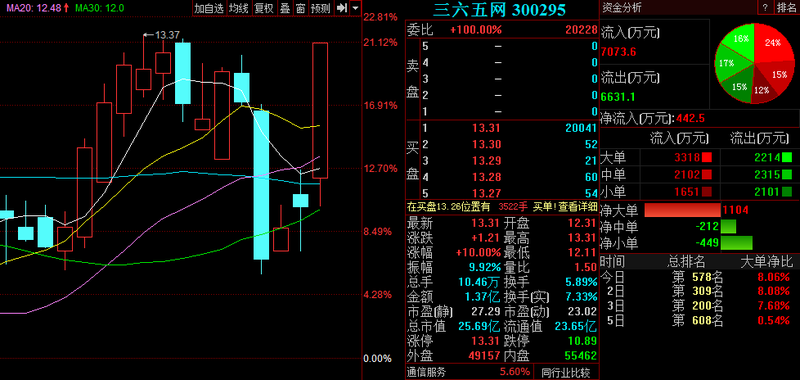Screen dimensions: 800x380
Task: Click the 委比 +100.00% value
Action: tap(476, 30)
